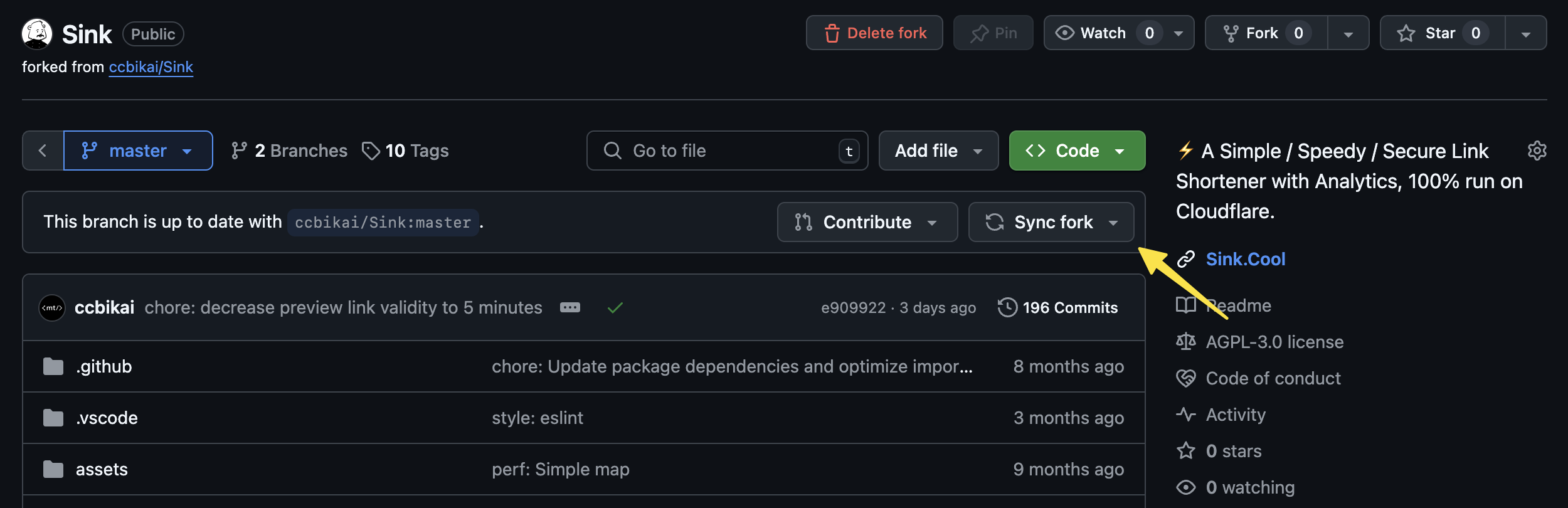
Task: Click the ccbikai commit author avatar
Action: [x=52, y=308]
